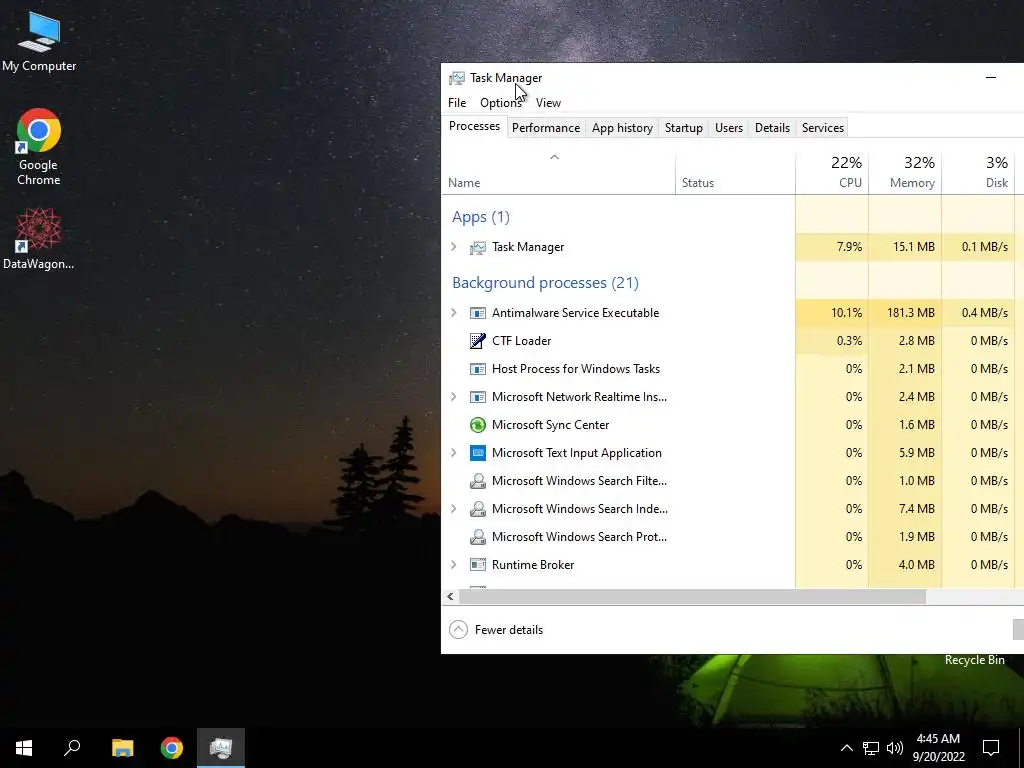Sort by the Name column header
Viewport: 1024px width, 768px height.
coord(558,173)
